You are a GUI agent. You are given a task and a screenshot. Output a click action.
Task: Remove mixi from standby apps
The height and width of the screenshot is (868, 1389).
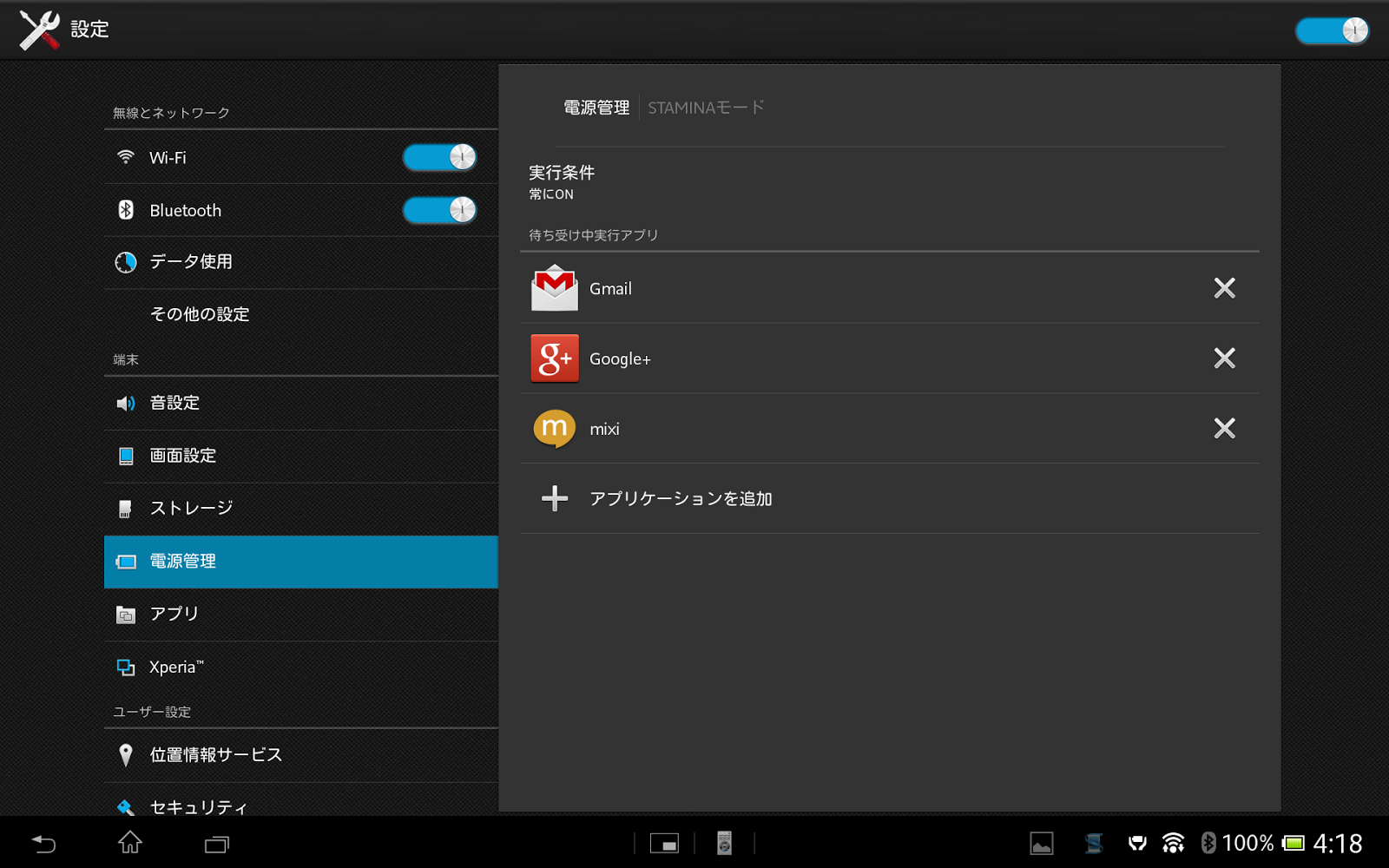pyautogui.click(x=1224, y=428)
